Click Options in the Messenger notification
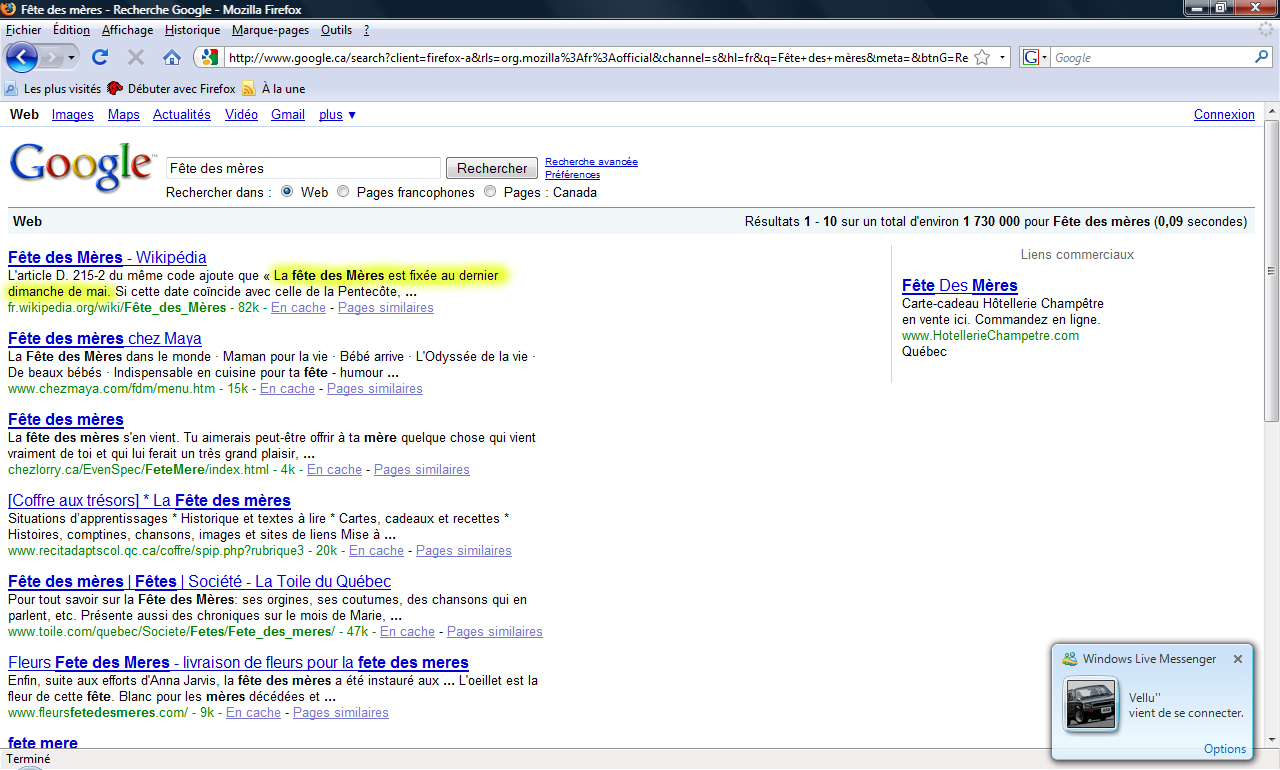Viewport: 1280px width, 770px height. tap(1225, 749)
